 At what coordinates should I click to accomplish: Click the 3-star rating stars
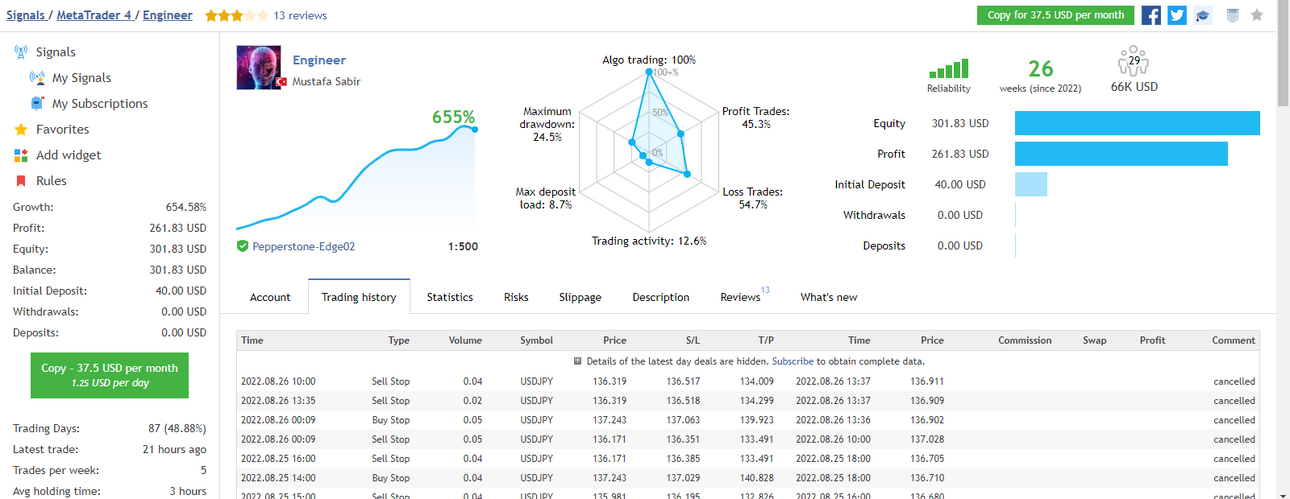236,16
